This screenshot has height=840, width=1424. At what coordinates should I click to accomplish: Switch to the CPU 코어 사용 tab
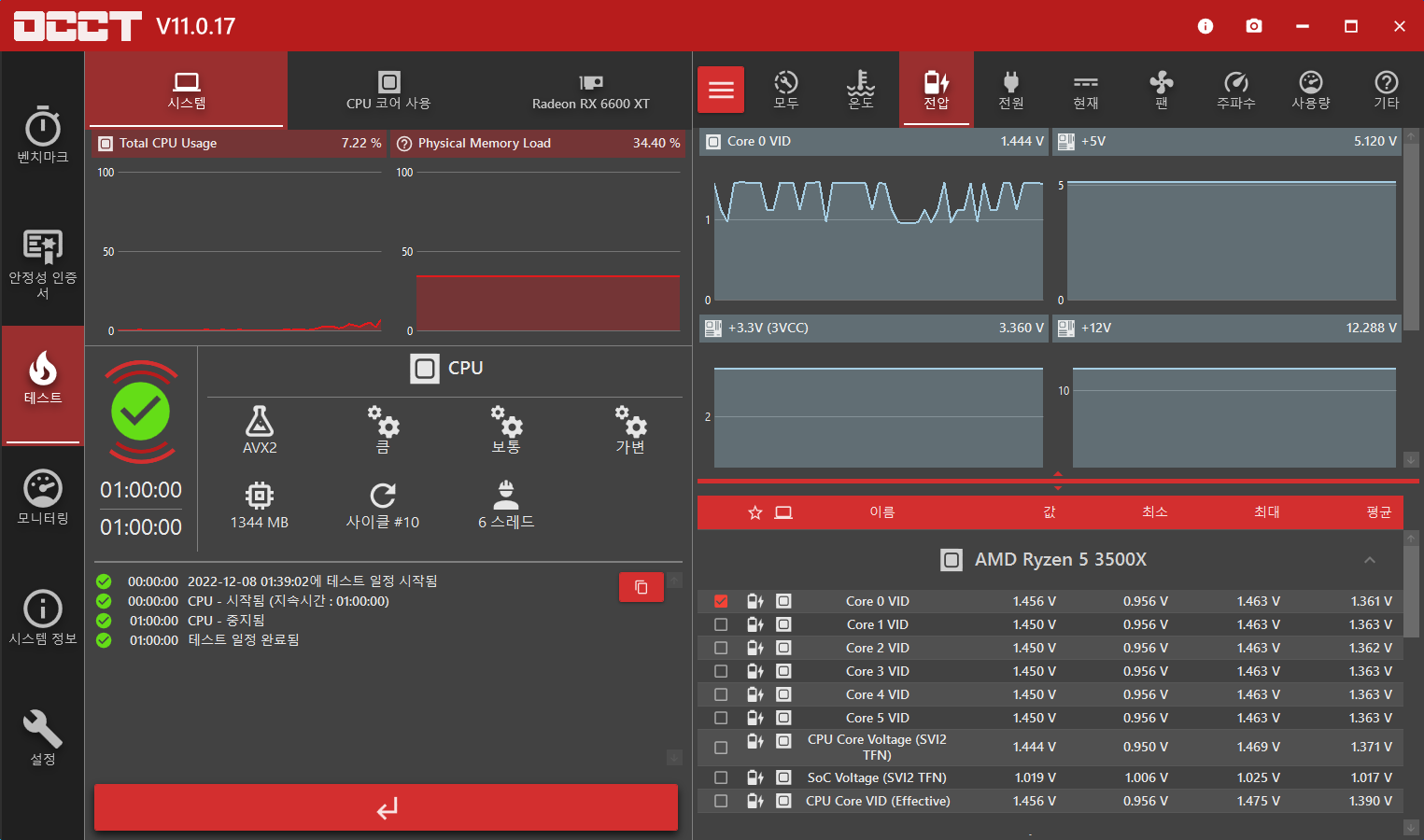388,90
